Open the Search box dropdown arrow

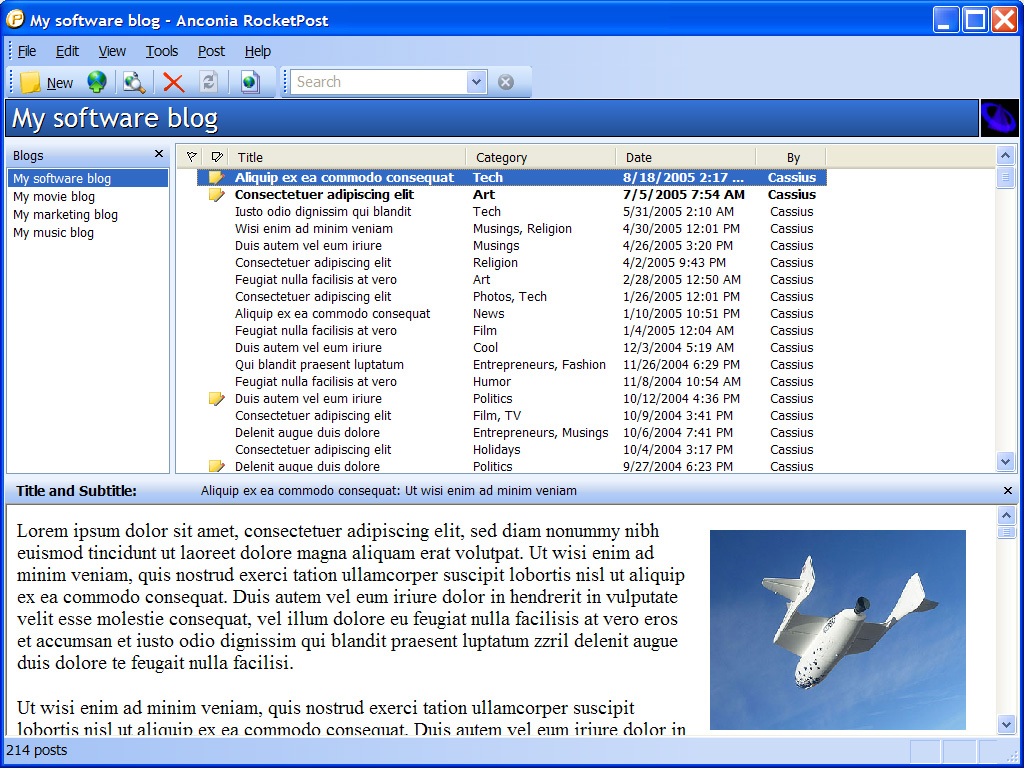(x=477, y=82)
